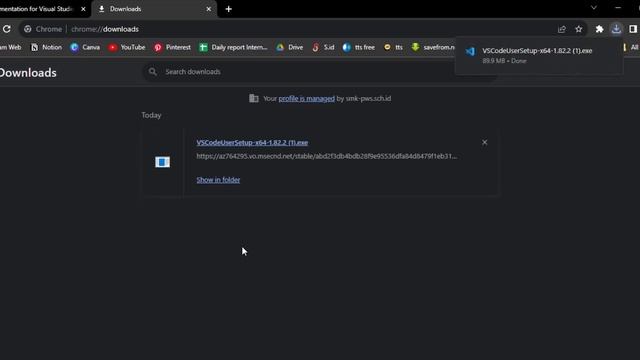This screenshot has height=360, width=640.
Task: Open the Pinterest bookmark
Action: coord(172,47)
